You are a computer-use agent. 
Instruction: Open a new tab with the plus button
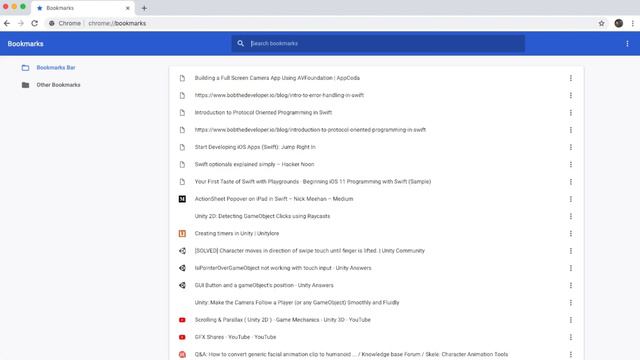pyautogui.click(x=144, y=8)
